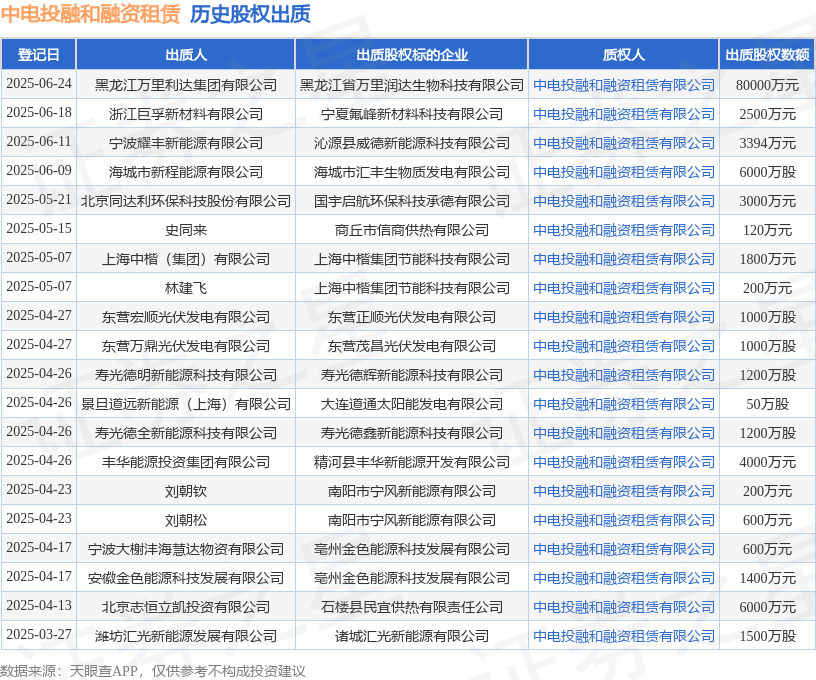The height and width of the screenshot is (680, 816).
Task: Select the date 2025-06-18
Action: point(39,113)
